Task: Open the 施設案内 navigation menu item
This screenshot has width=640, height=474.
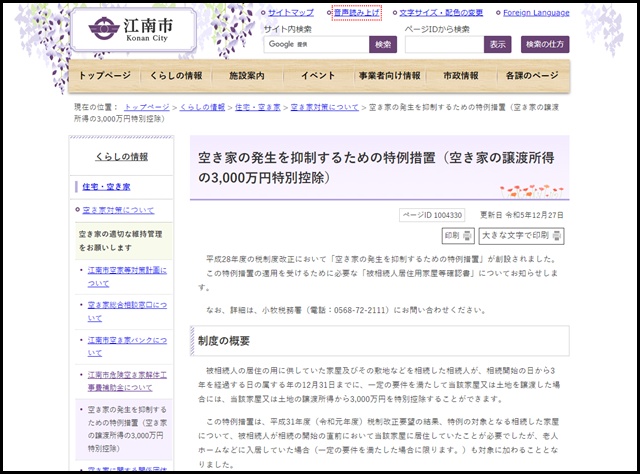Action: [x=247, y=76]
